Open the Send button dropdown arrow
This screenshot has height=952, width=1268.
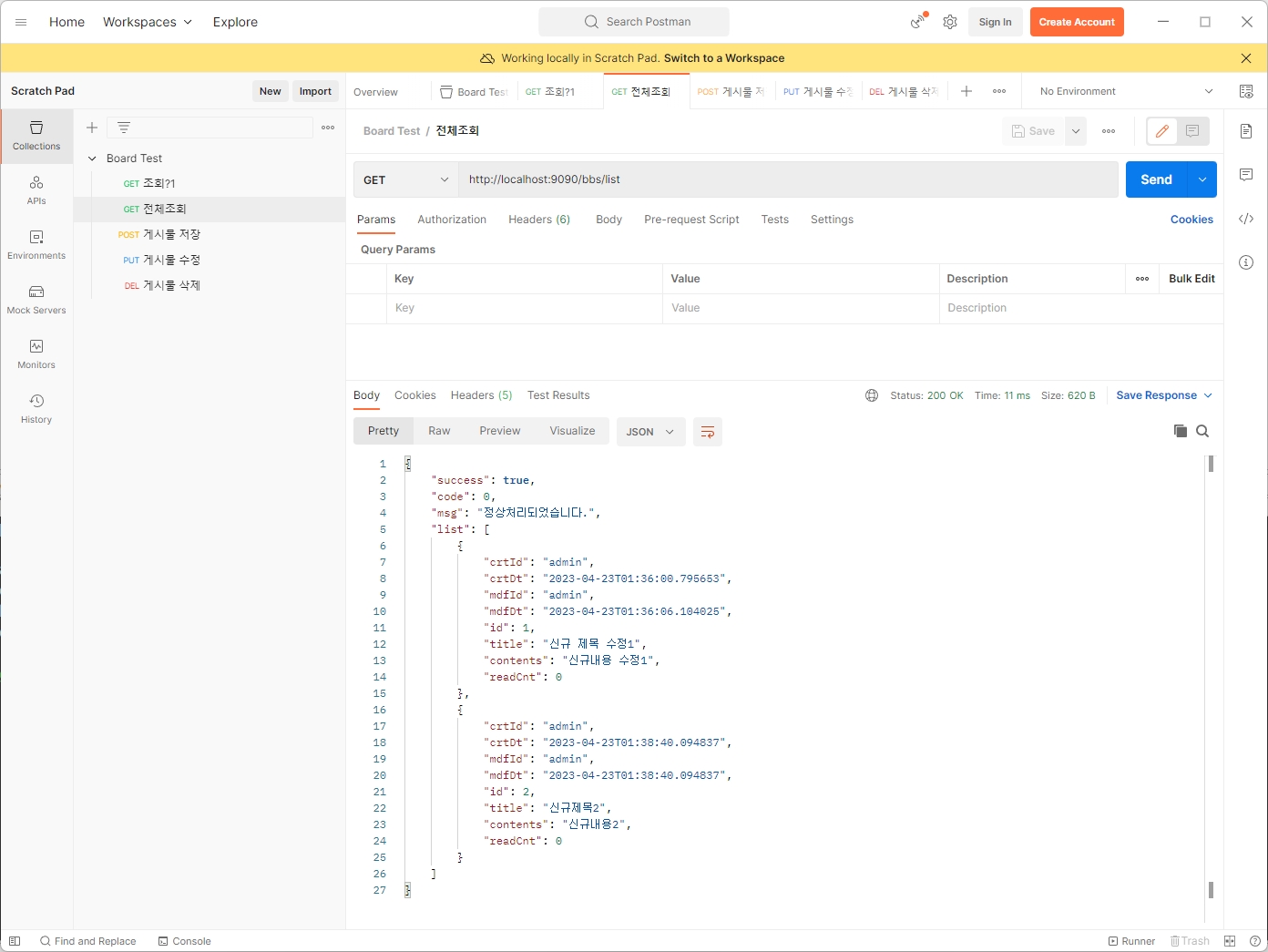click(1202, 179)
